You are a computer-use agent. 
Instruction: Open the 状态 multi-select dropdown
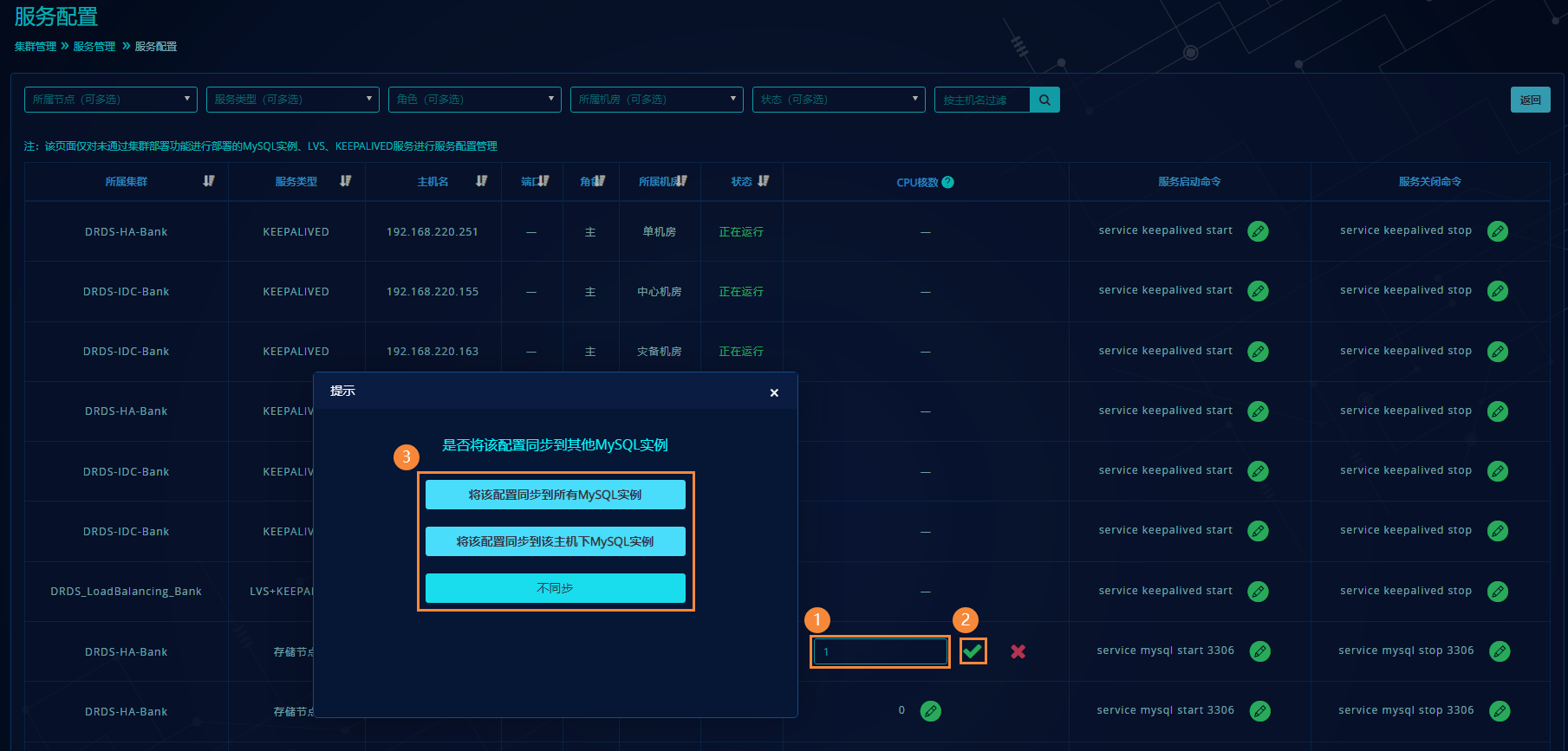coord(839,100)
